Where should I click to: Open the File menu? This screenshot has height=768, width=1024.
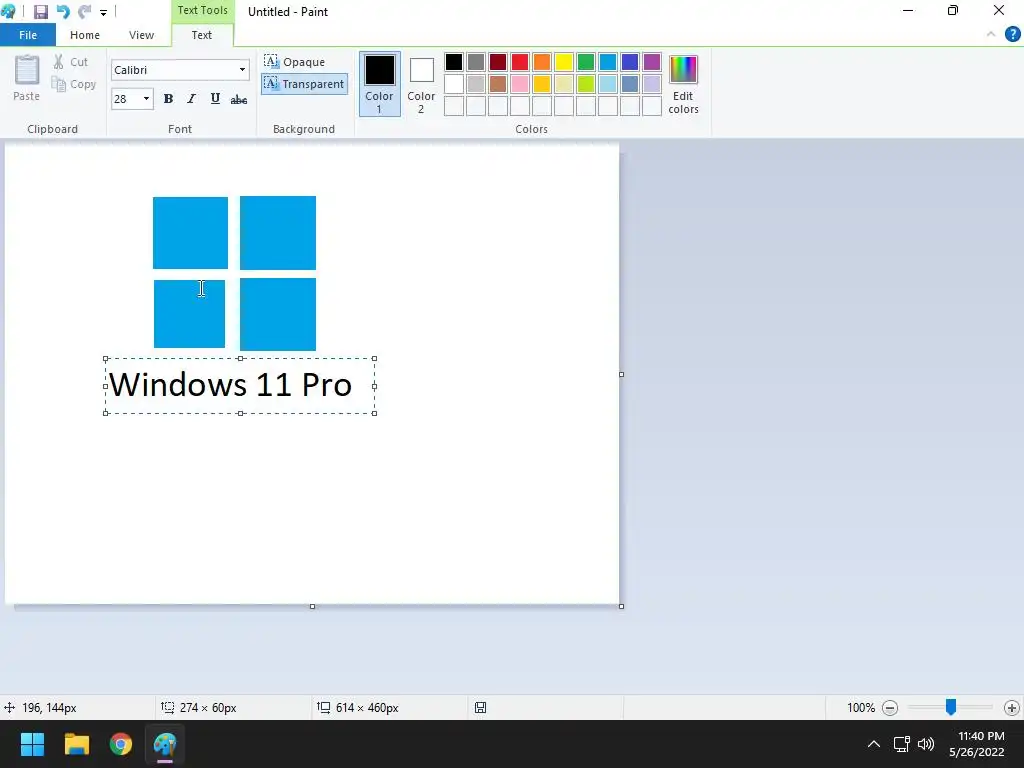[27, 35]
